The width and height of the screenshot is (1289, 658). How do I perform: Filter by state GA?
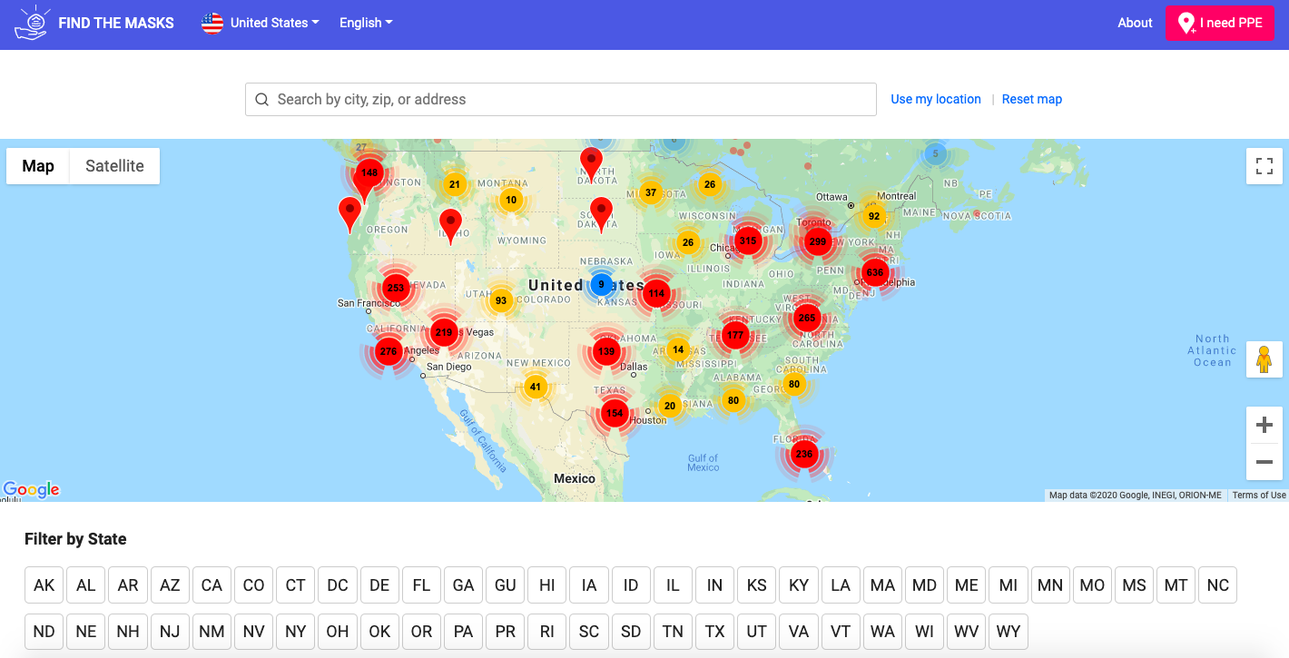click(x=463, y=585)
